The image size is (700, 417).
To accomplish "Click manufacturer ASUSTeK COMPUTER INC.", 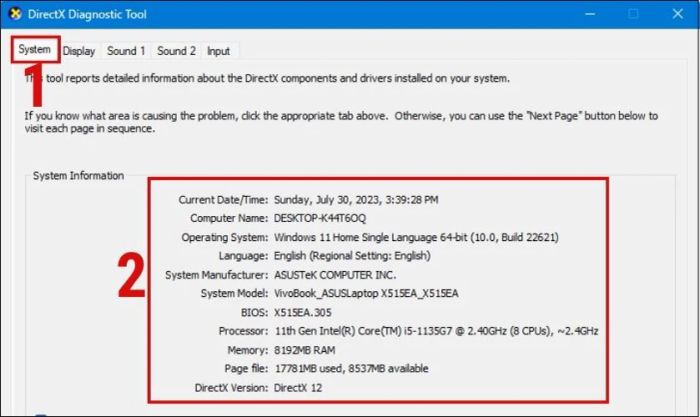I will pos(335,275).
